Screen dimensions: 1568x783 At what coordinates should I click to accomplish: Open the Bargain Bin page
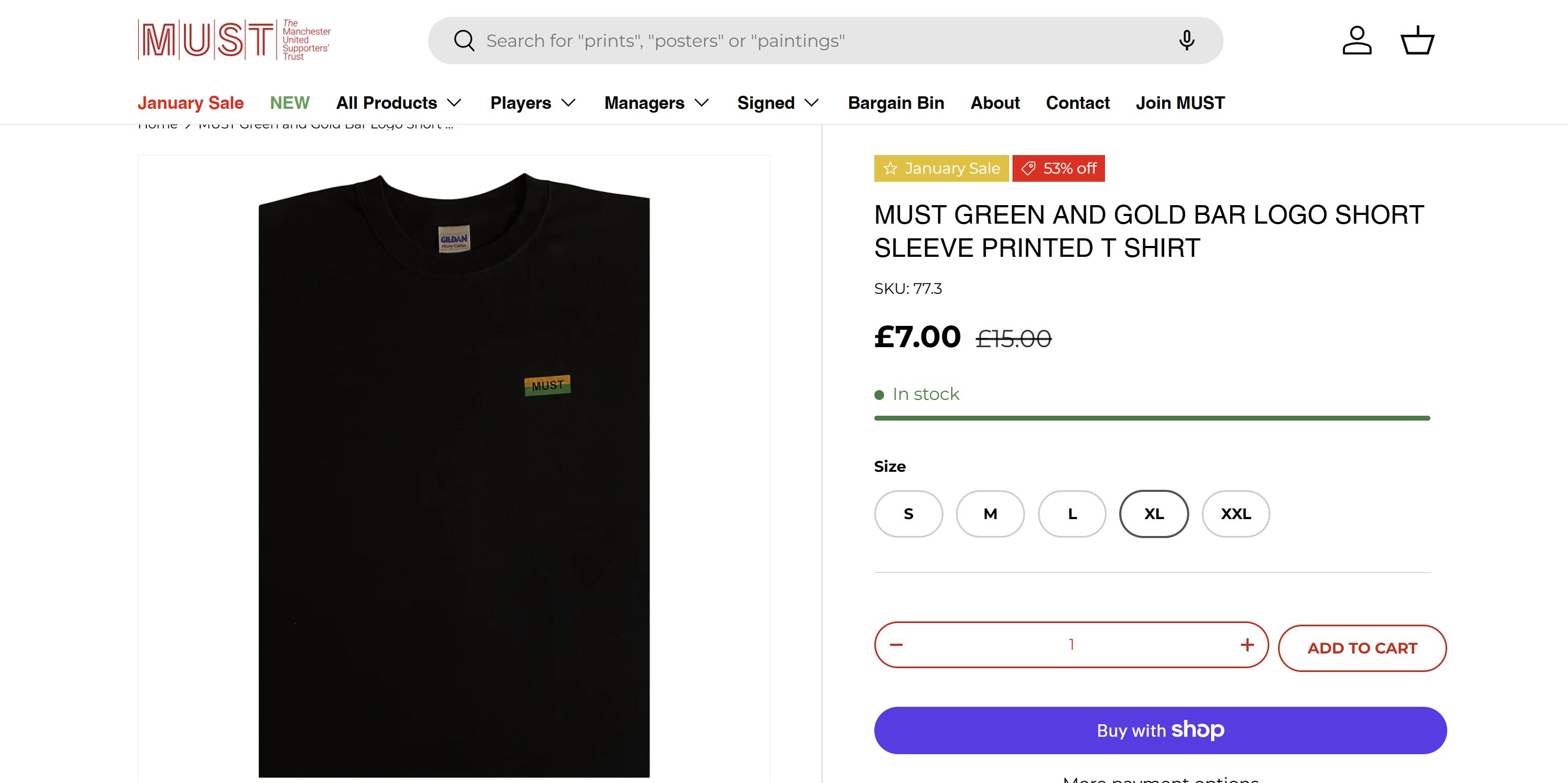point(896,103)
